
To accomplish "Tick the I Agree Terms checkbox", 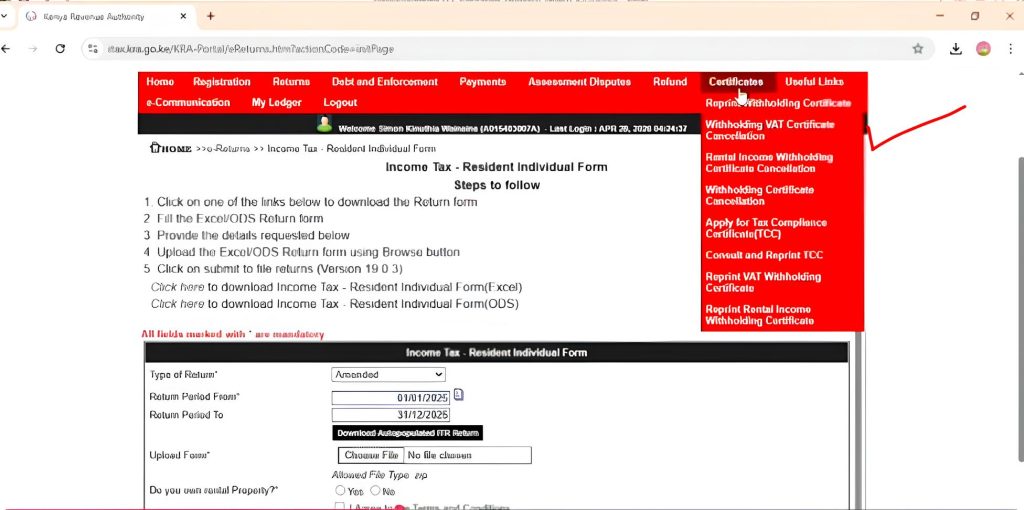I will tap(339, 507).
